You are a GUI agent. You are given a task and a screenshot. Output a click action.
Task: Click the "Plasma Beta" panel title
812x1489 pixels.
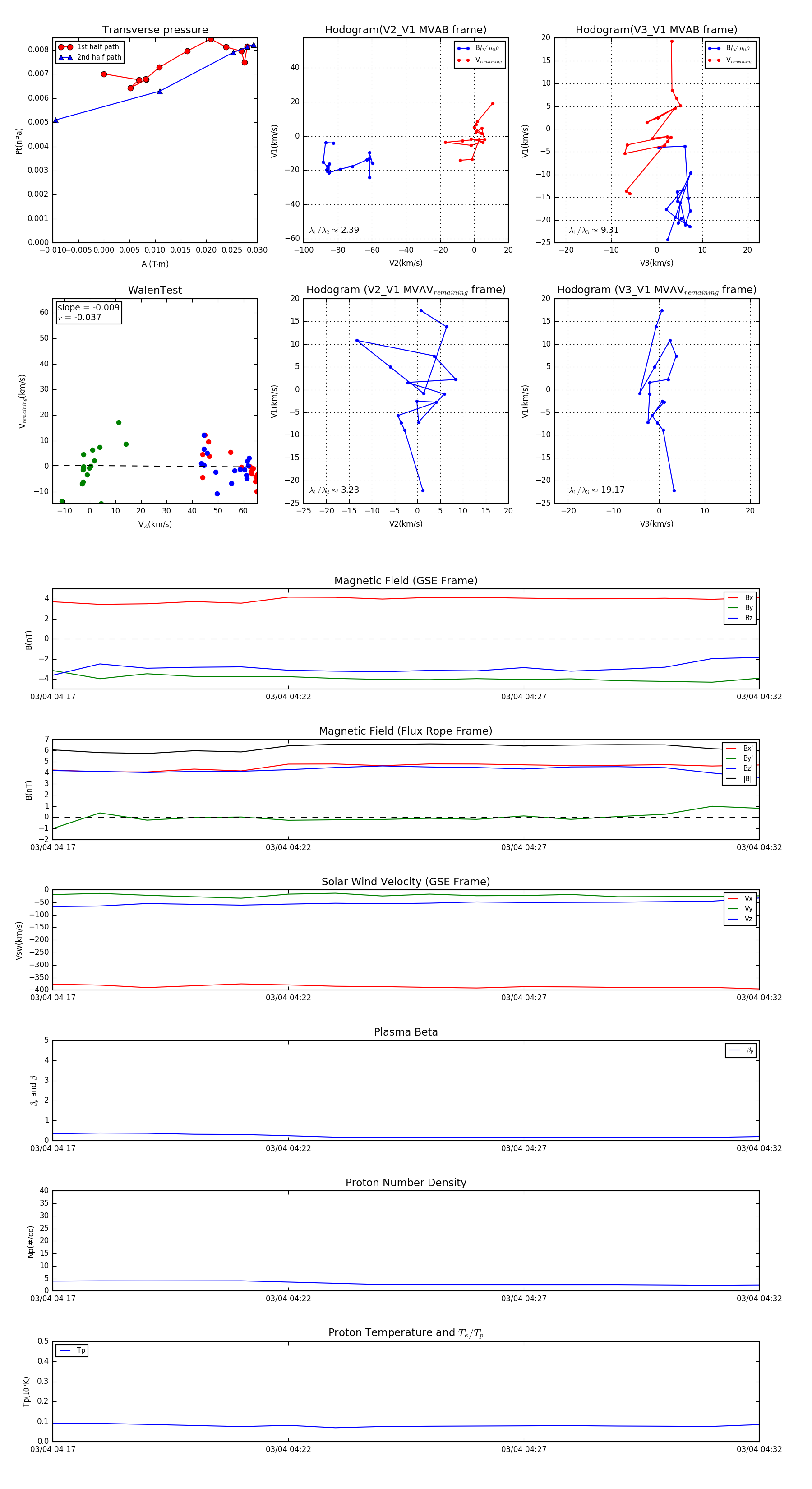pos(406,1032)
